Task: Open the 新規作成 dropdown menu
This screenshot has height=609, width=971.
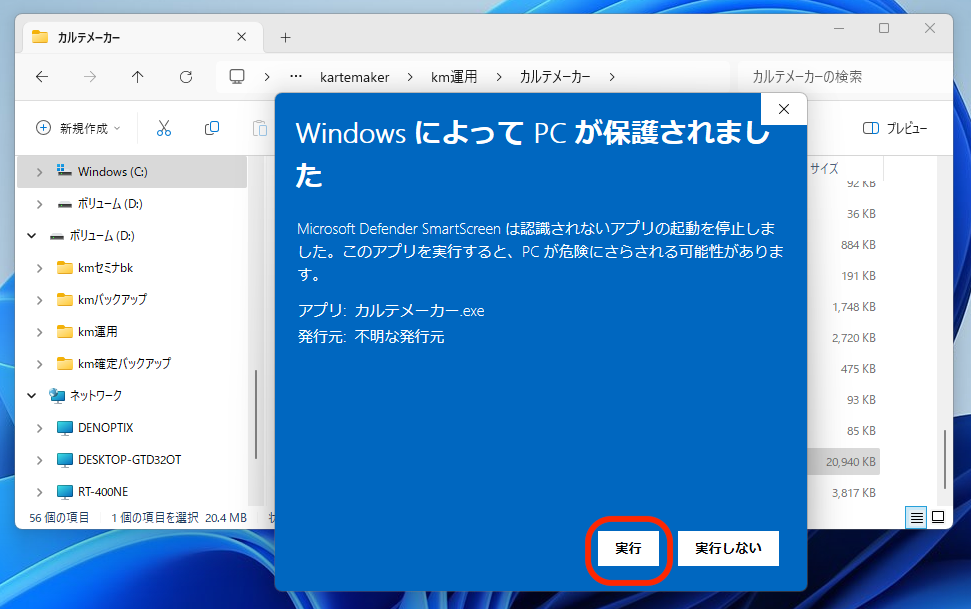Action: [78, 128]
